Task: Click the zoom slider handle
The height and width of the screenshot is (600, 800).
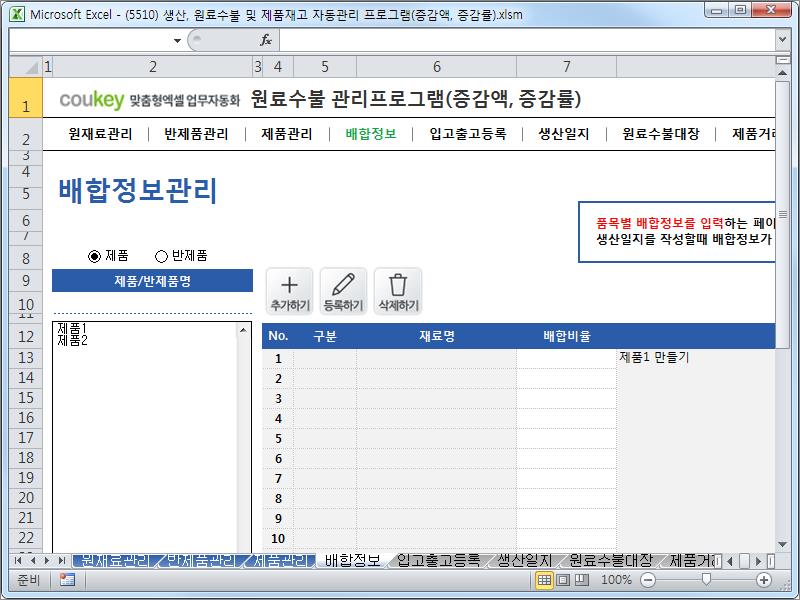Action: (706, 579)
